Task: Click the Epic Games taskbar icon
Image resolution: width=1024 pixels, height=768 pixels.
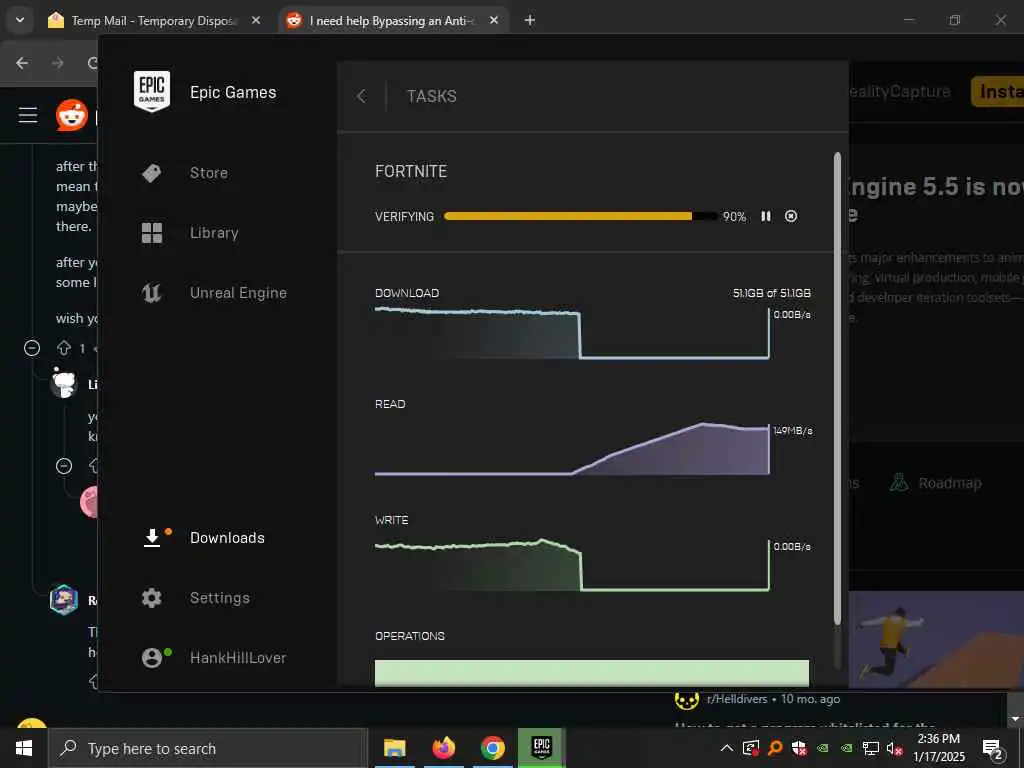Action: [541, 748]
